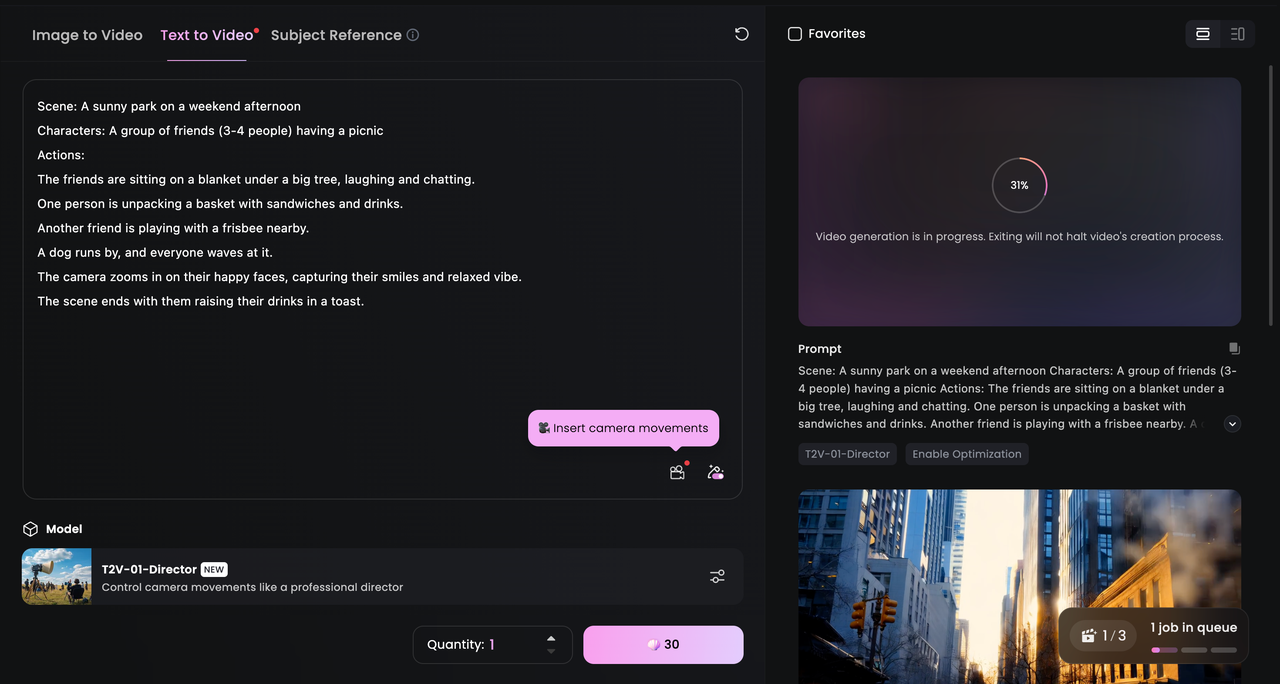This screenshot has width=1280, height=684.
Task: Click the reset prompt icon
Action: 741,33
